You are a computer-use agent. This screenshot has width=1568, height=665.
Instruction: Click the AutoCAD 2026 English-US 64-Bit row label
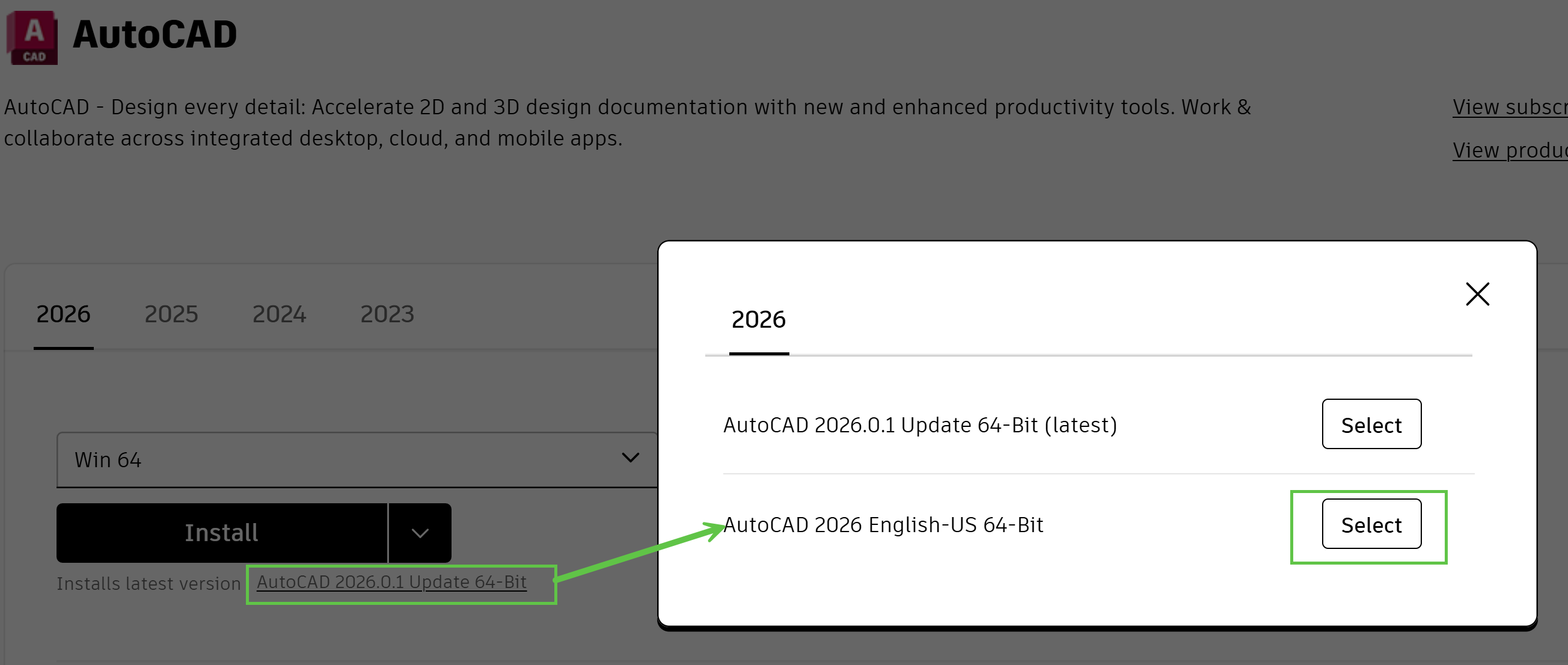click(x=883, y=525)
